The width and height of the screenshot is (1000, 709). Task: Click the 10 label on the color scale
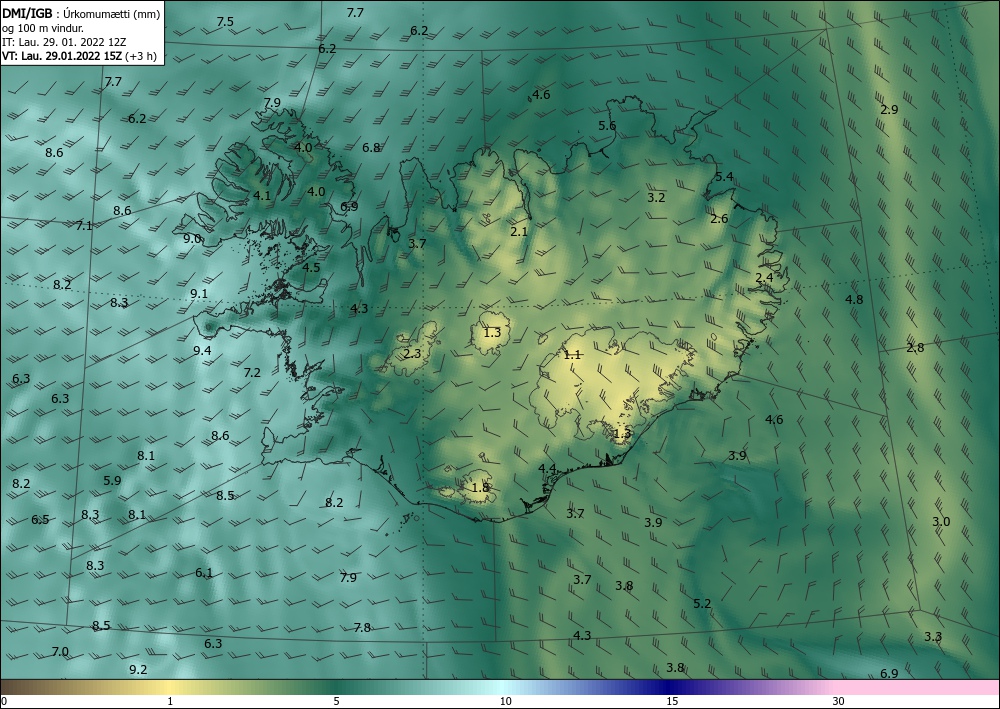coord(506,702)
